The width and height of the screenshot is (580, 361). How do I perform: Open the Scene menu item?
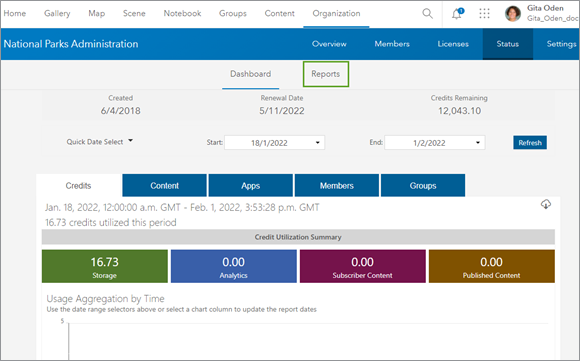pos(134,13)
